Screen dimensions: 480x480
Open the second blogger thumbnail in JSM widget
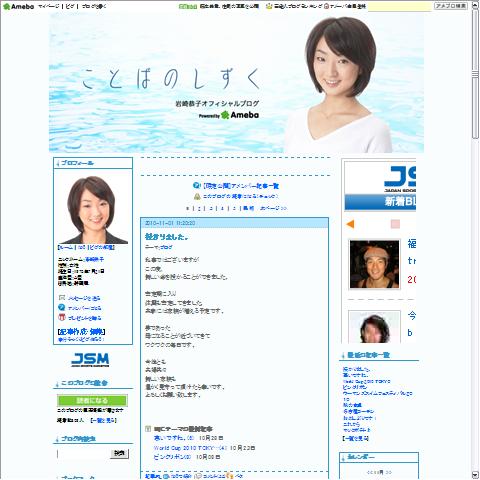374,327
